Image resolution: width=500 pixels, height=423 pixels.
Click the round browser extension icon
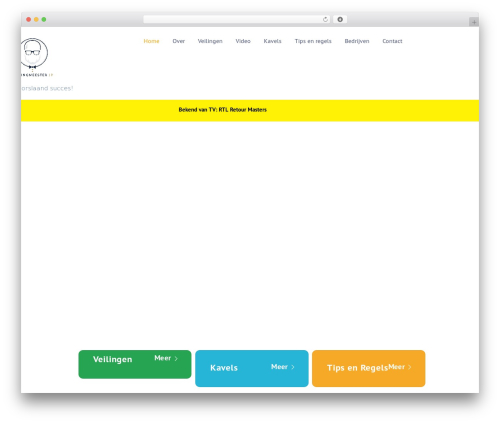click(x=340, y=19)
